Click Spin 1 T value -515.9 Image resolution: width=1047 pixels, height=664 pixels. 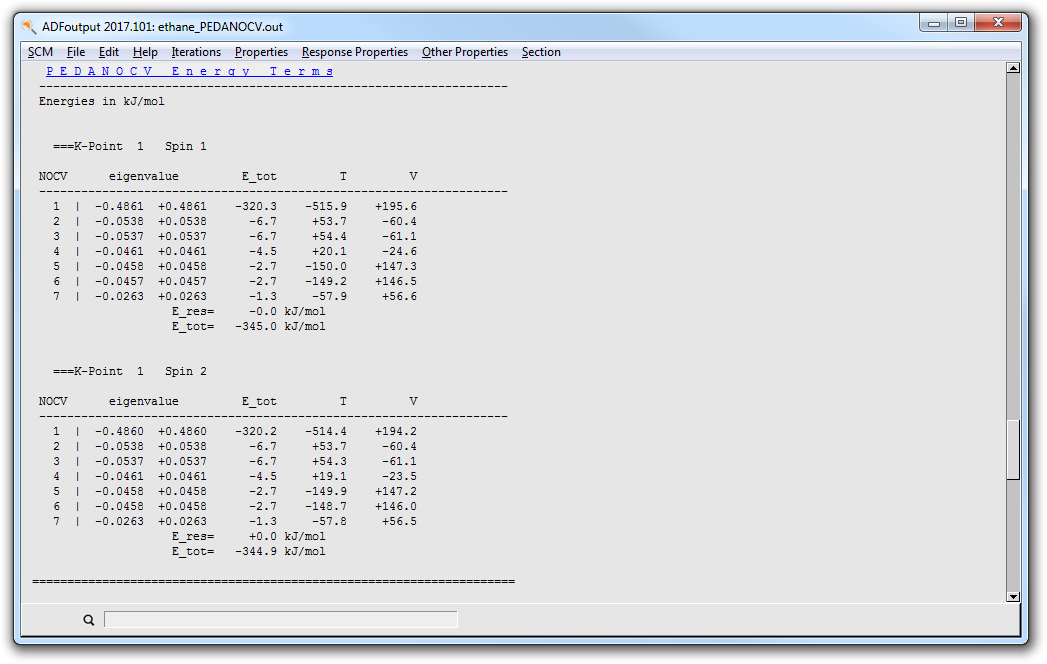326,206
